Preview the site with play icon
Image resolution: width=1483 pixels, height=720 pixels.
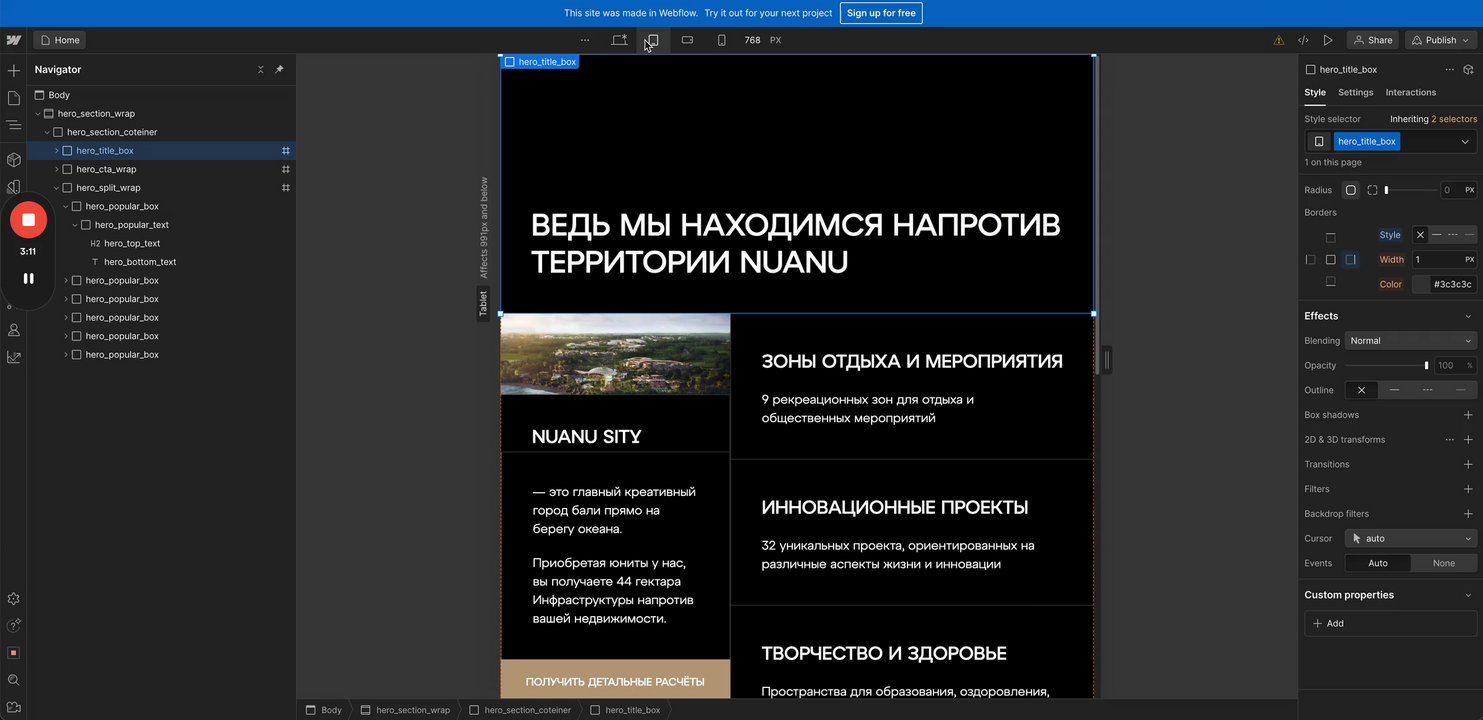pos(1328,41)
